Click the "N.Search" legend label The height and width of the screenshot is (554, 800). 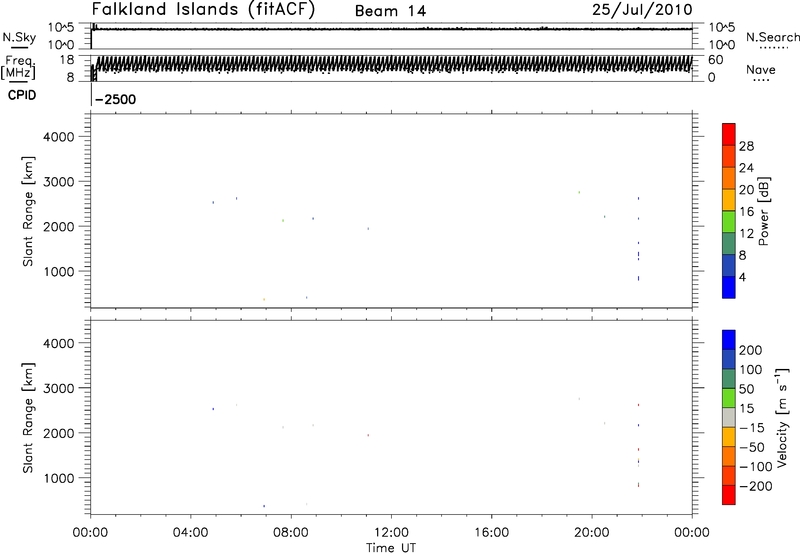coord(772,37)
